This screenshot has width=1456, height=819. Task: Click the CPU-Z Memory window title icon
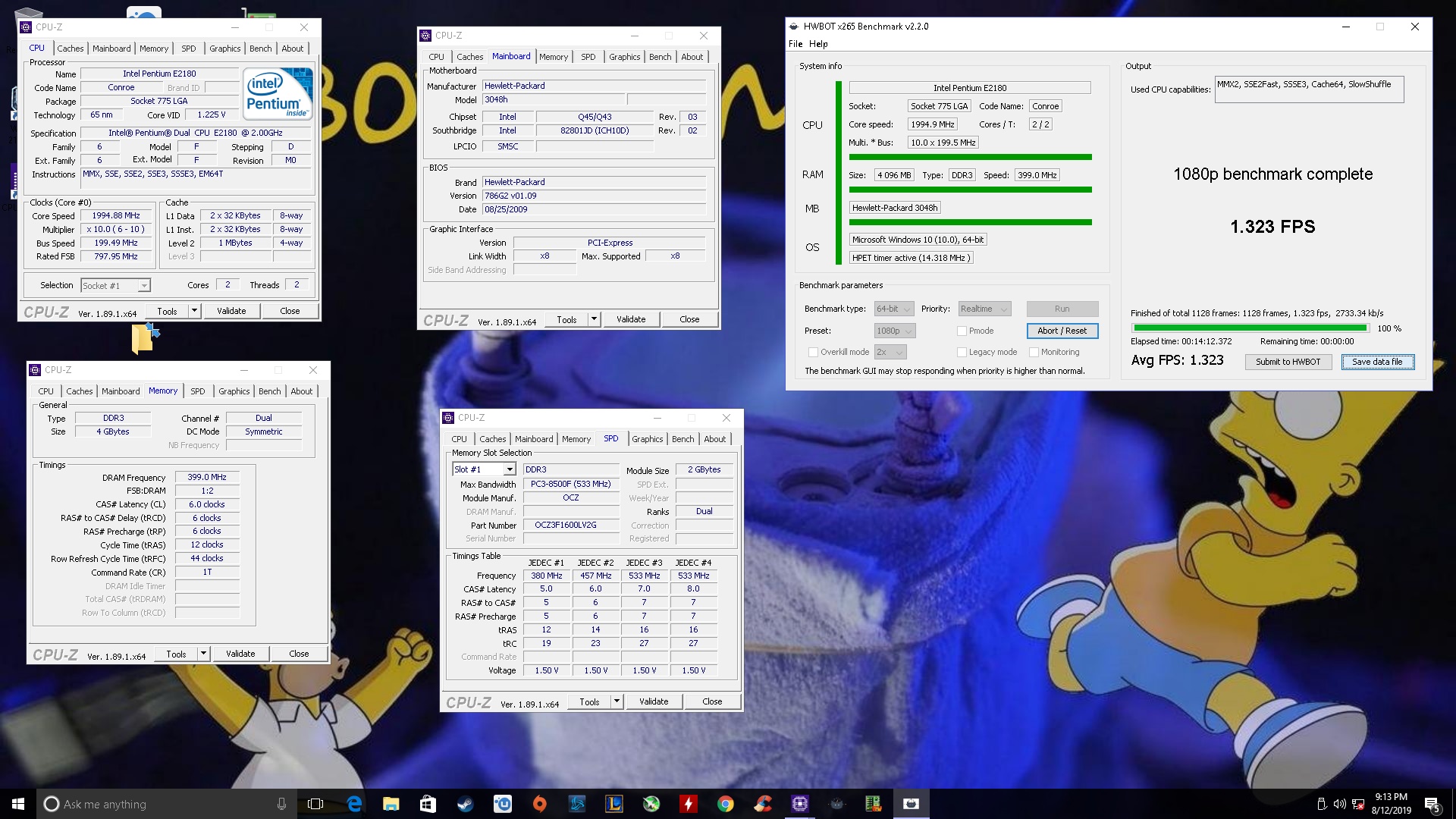click(35, 370)
